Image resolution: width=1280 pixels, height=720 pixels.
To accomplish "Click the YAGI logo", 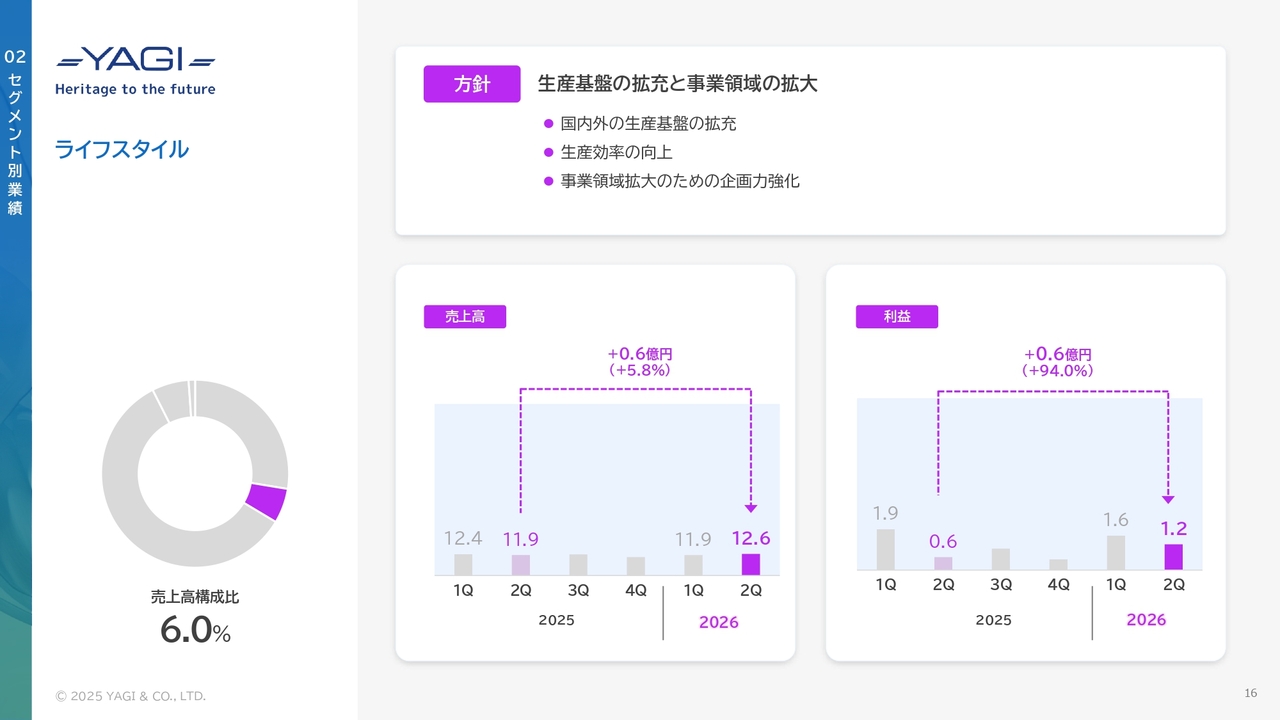I will click(x=135, y=61).
